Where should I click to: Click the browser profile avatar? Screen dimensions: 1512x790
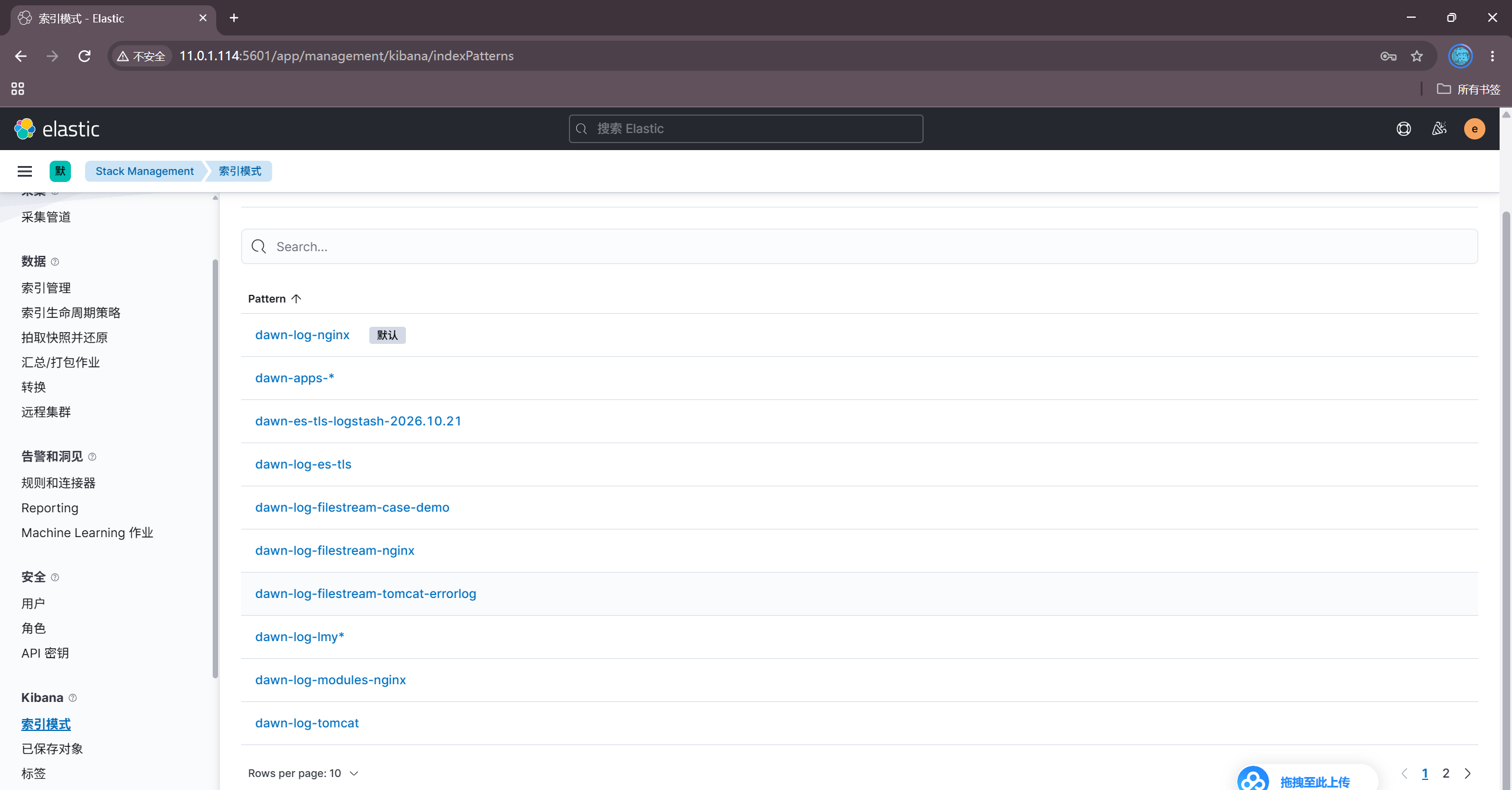(1461, 56)
